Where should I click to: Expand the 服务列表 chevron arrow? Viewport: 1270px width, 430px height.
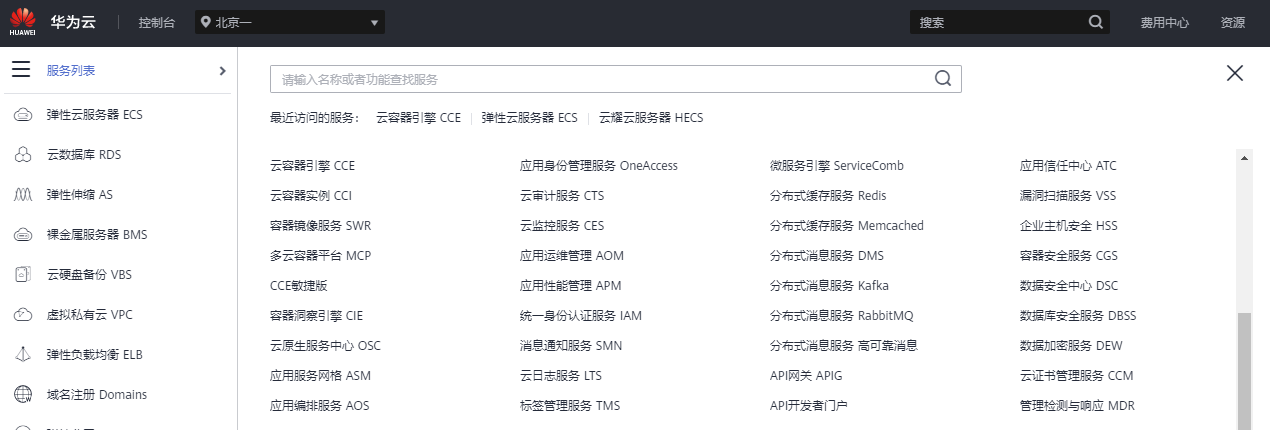[222, 71]
